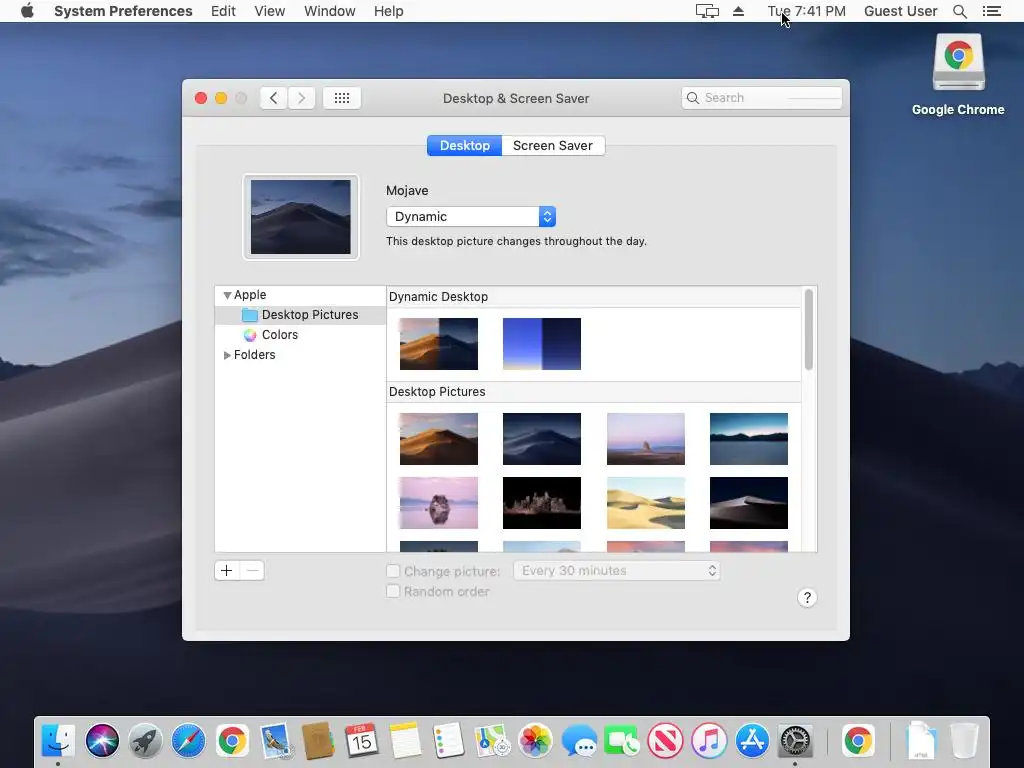The image size is (1024, 768).
Task: Show all preferences grid button
Action: [342, 98]
